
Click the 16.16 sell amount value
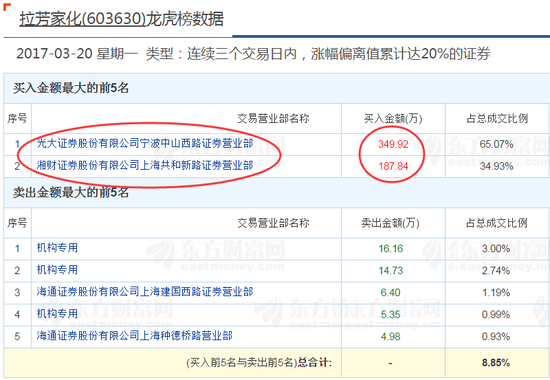point(391,249)
